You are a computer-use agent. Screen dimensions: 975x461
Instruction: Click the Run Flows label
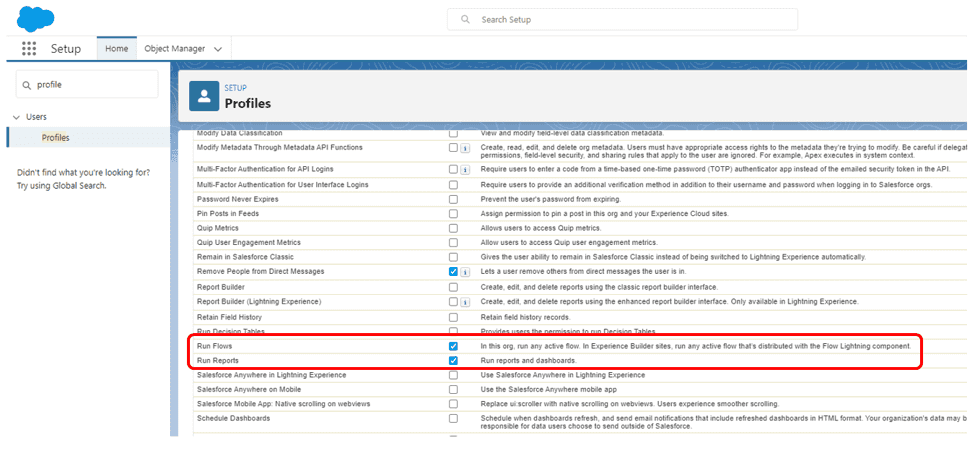pos(215,345)
